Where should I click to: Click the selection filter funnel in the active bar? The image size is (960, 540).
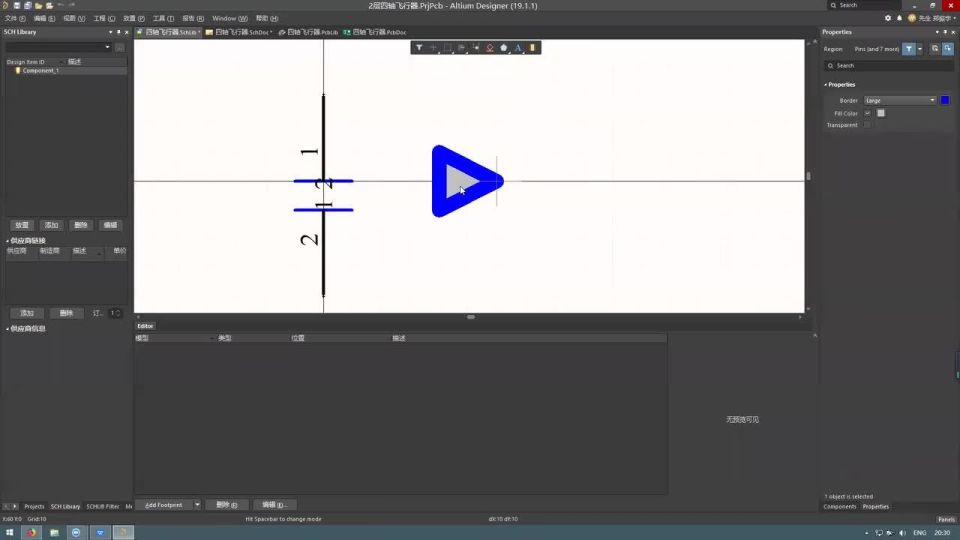click(419, 48)
